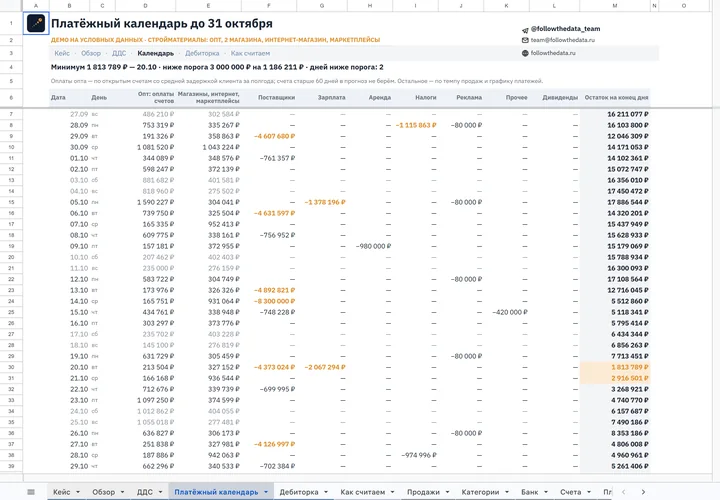Follow the Как считаем link in row 3
The width and height of the screenshot is (720, 500).
(x=250, y=53)
